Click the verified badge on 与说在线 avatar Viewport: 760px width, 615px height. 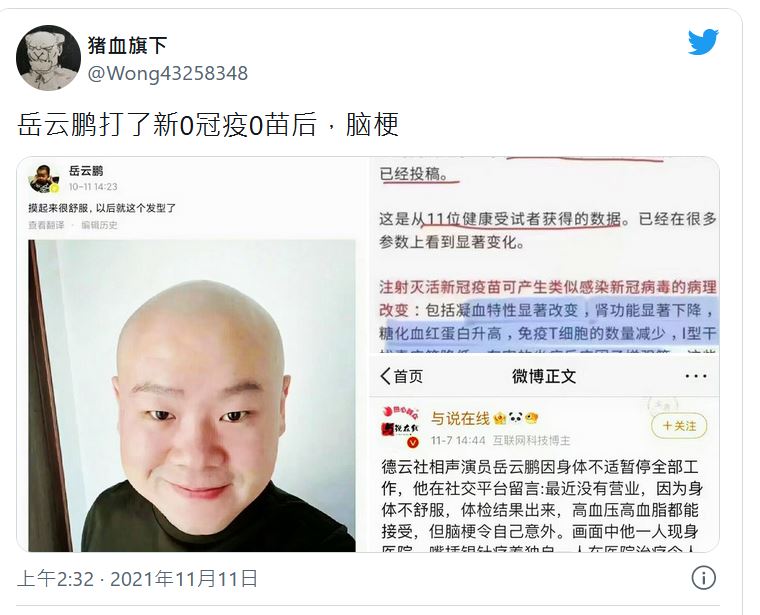[x=413, y=442]
